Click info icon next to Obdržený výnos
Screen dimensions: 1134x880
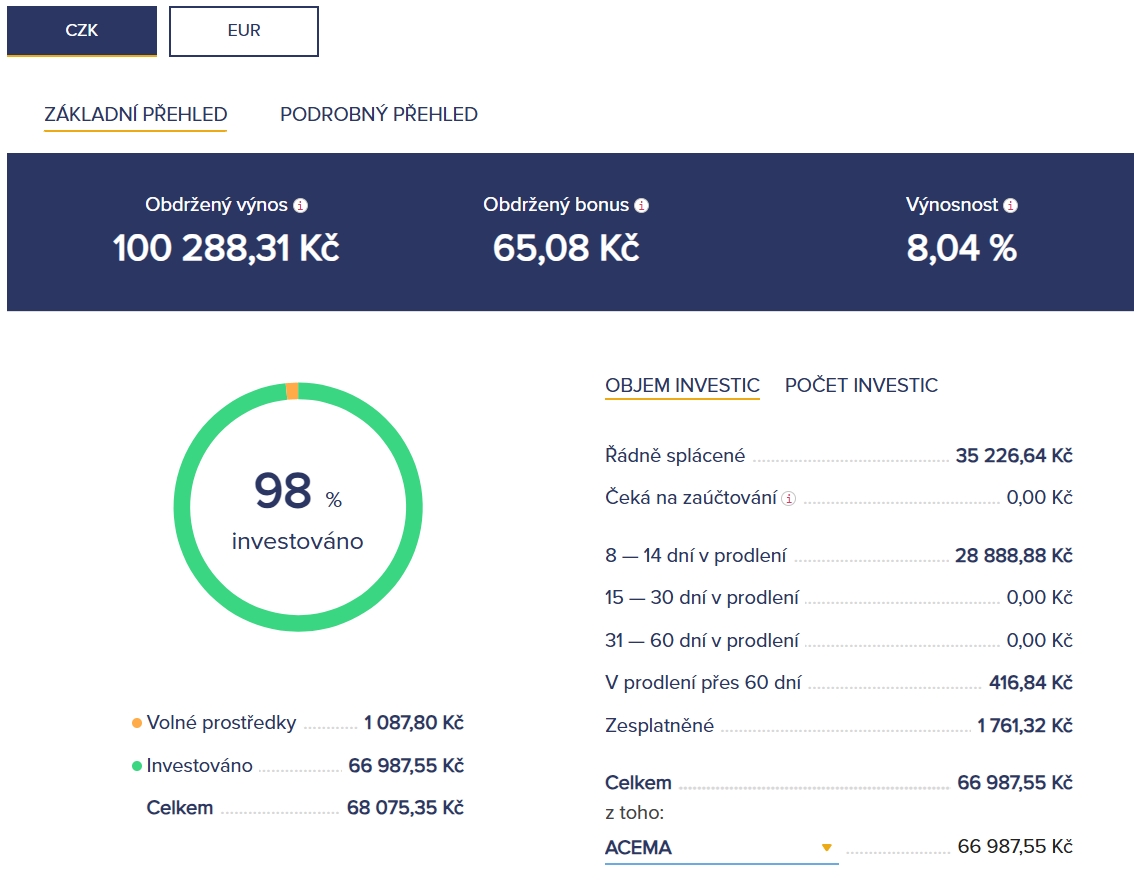[301, 206]
